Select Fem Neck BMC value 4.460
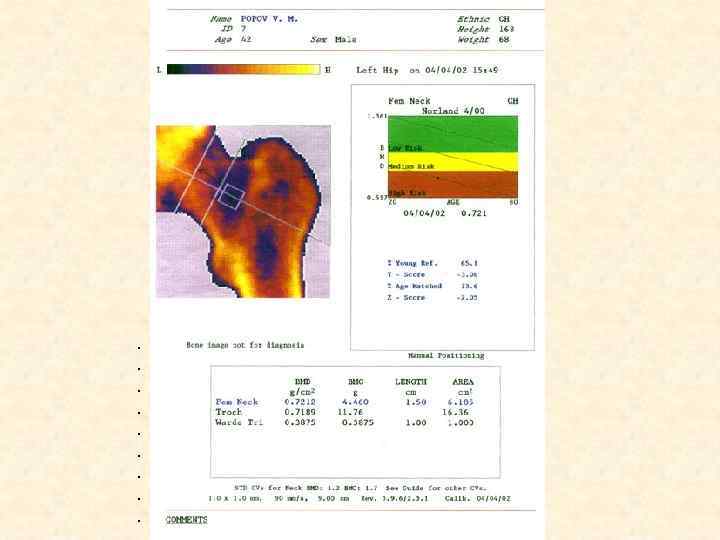720x540 pixels. click(355, 402)
